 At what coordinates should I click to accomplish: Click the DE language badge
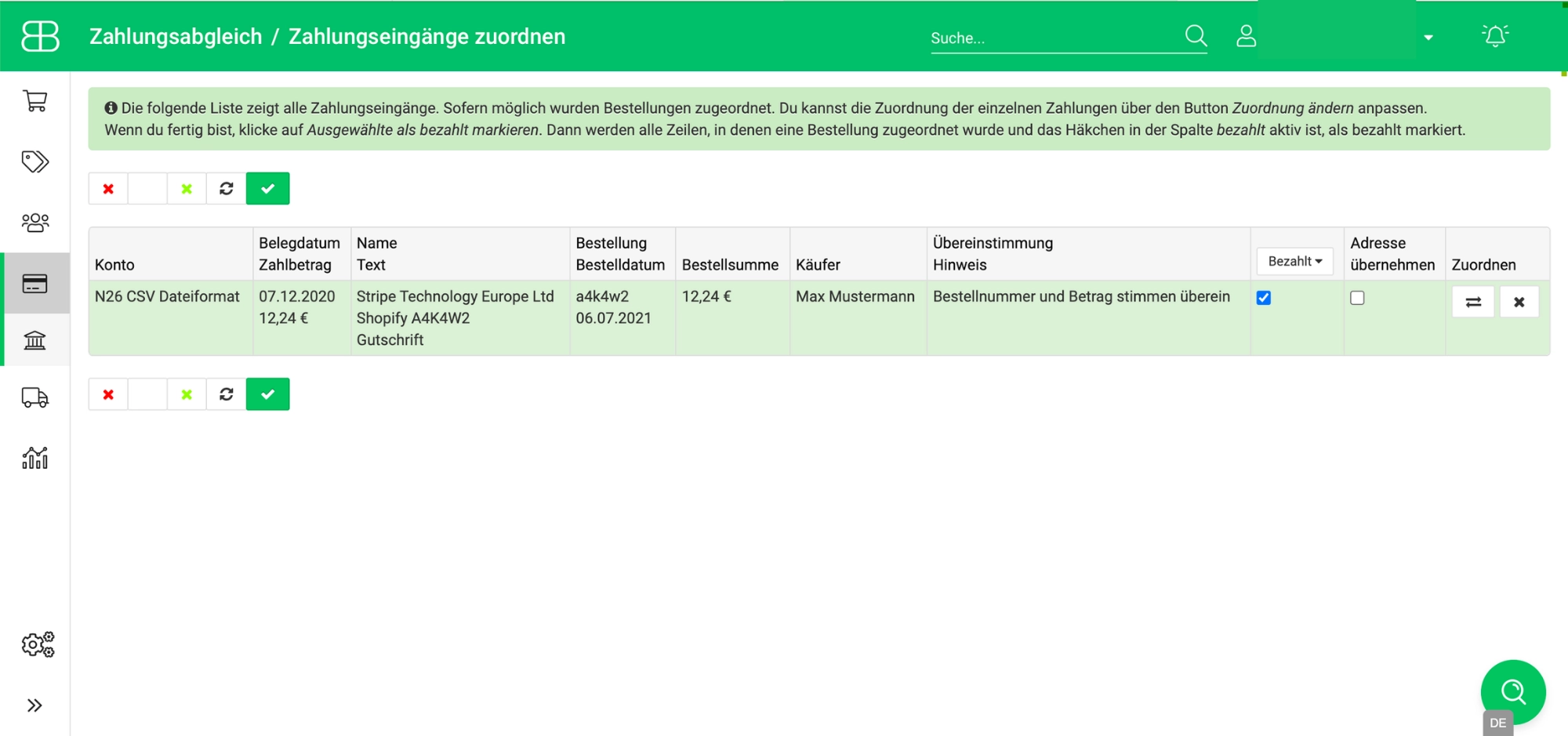coord(1498,723)
